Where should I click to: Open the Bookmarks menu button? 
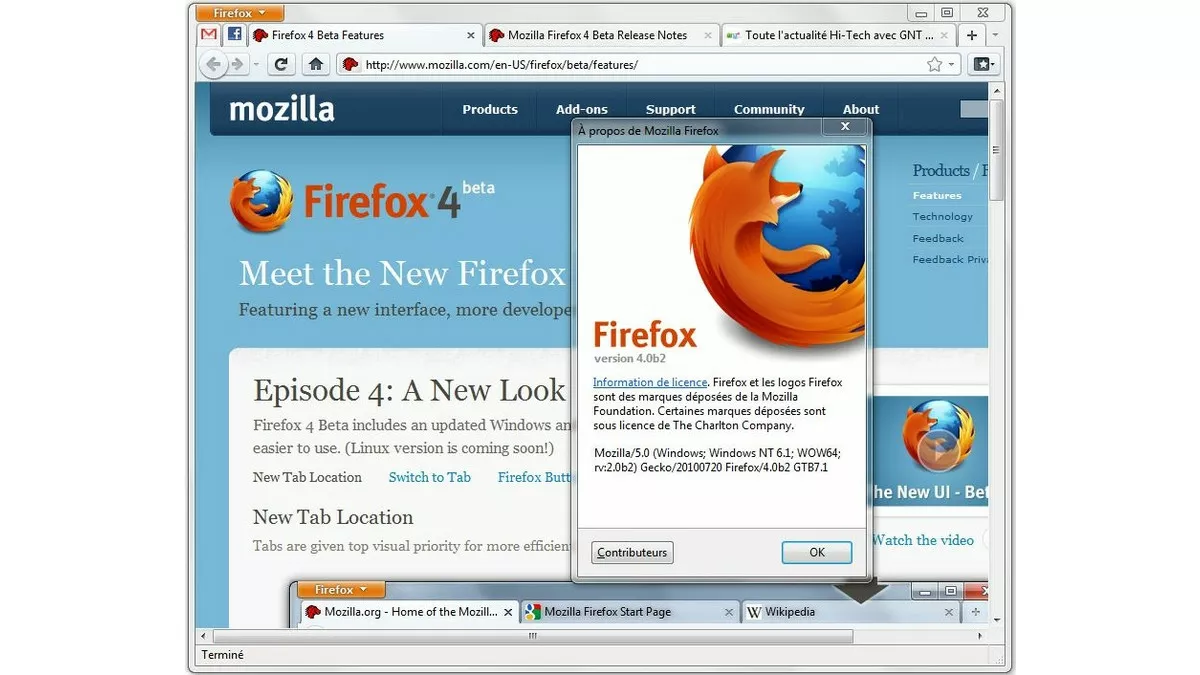(x=984, y=64)
